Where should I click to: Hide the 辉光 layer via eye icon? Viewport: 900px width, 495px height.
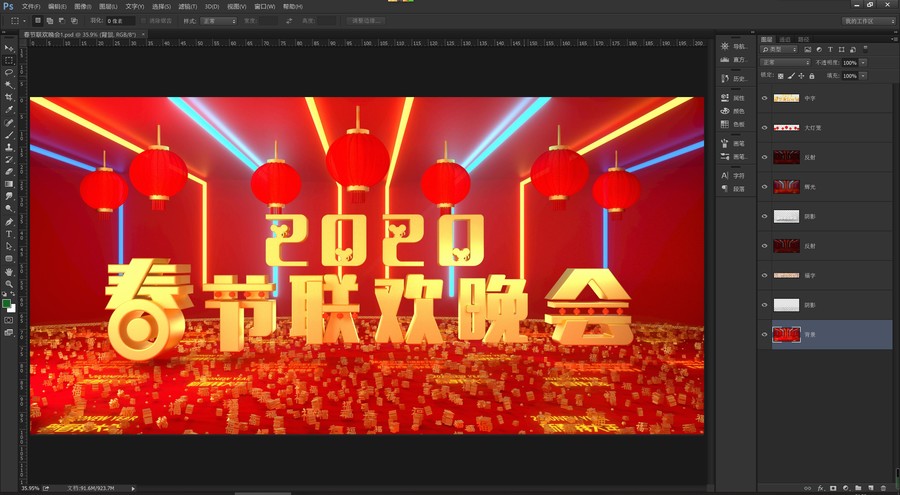pos(765,187)
